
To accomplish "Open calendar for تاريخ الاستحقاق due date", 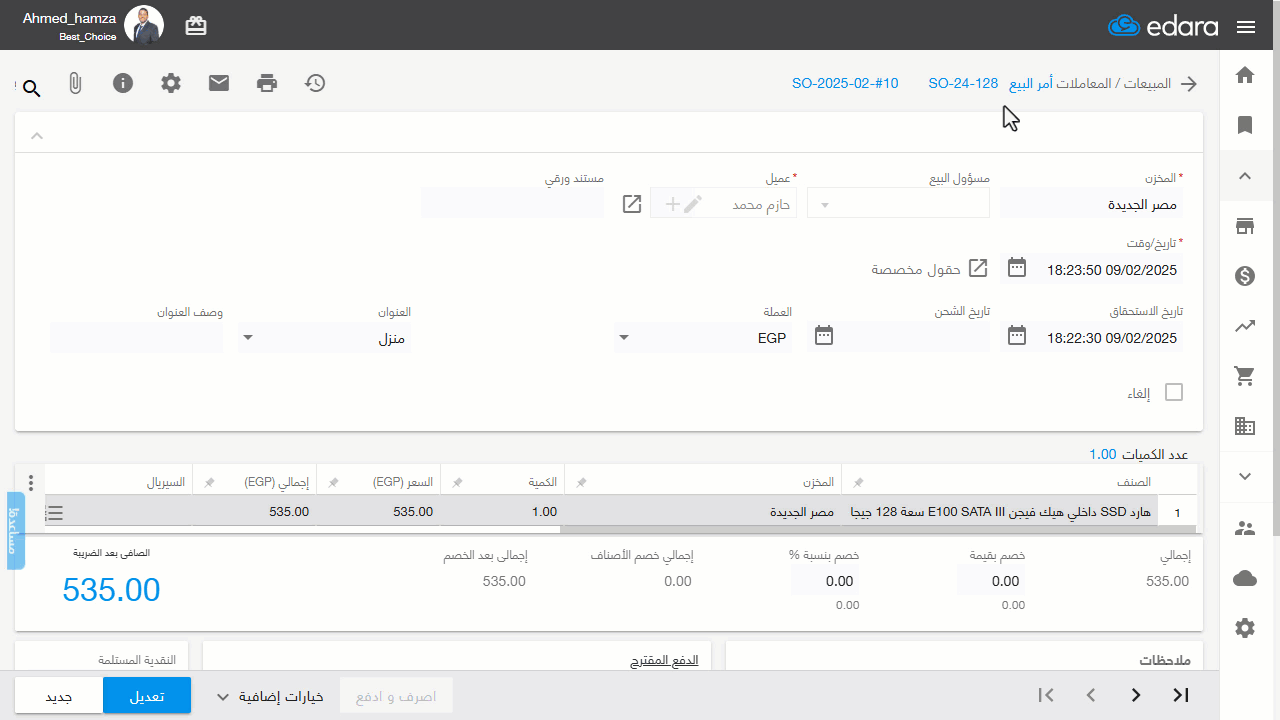I will click(1017, 335).
